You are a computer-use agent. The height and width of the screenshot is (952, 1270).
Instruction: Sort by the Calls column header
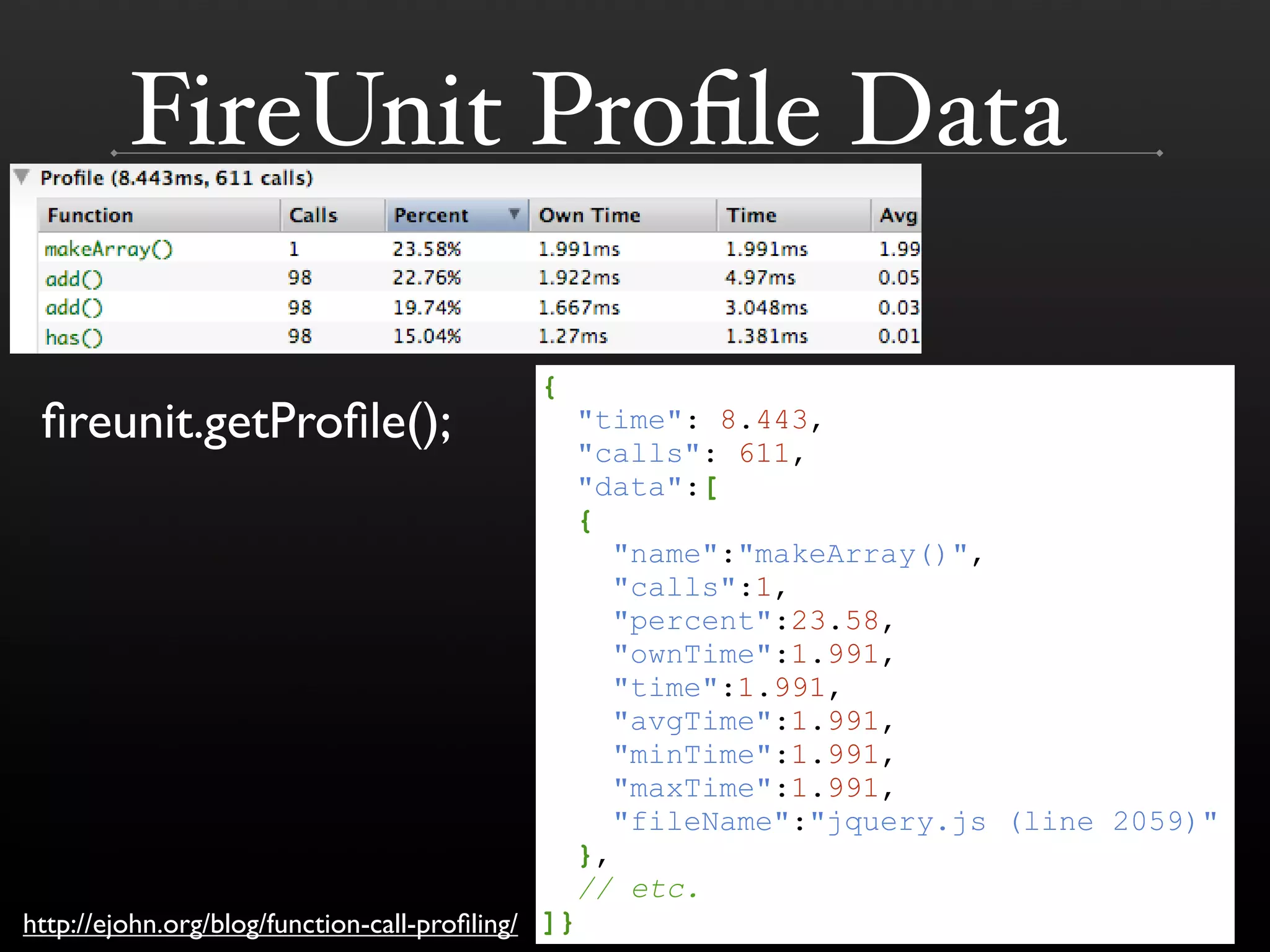[313, 216]
